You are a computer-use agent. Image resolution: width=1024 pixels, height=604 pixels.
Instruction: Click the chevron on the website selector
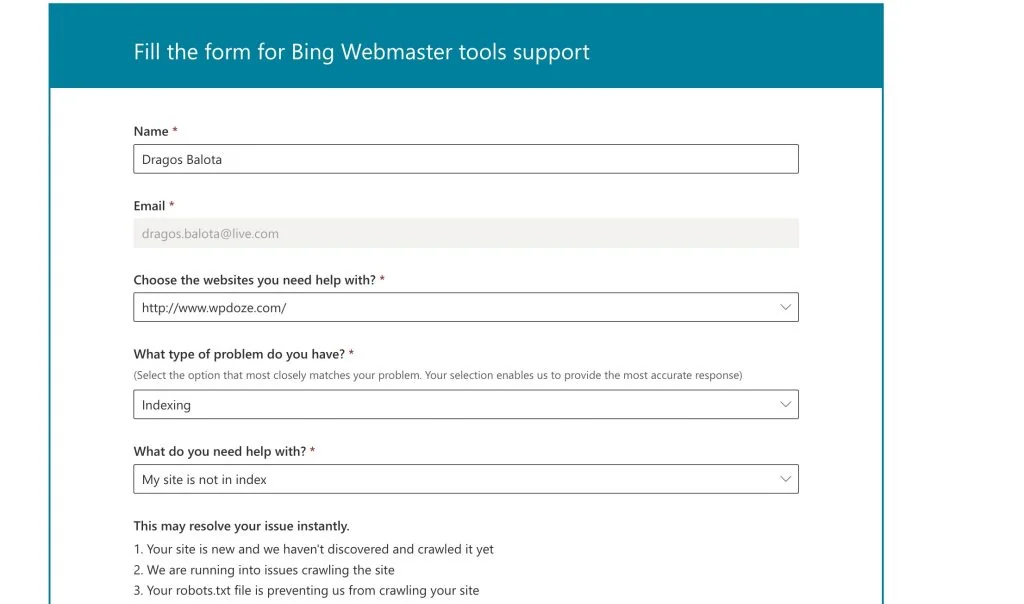point(786,307)
